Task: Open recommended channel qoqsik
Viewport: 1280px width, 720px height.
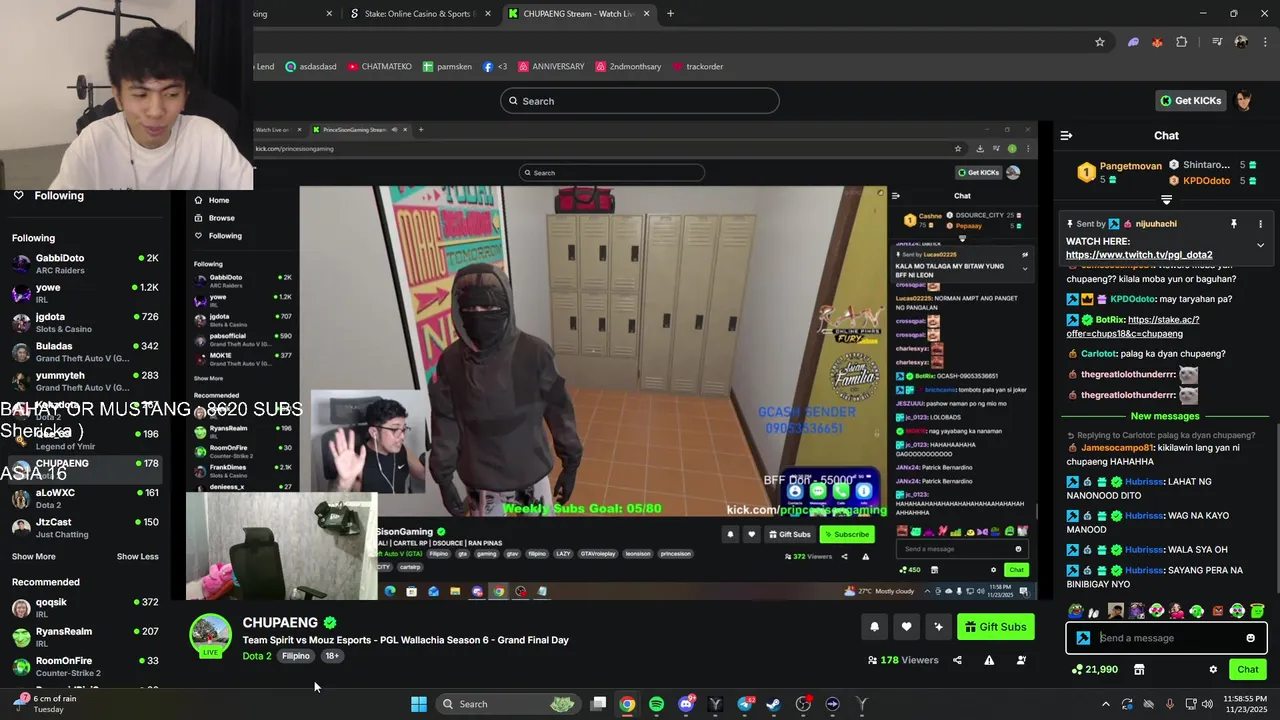Action: [85, 608]
